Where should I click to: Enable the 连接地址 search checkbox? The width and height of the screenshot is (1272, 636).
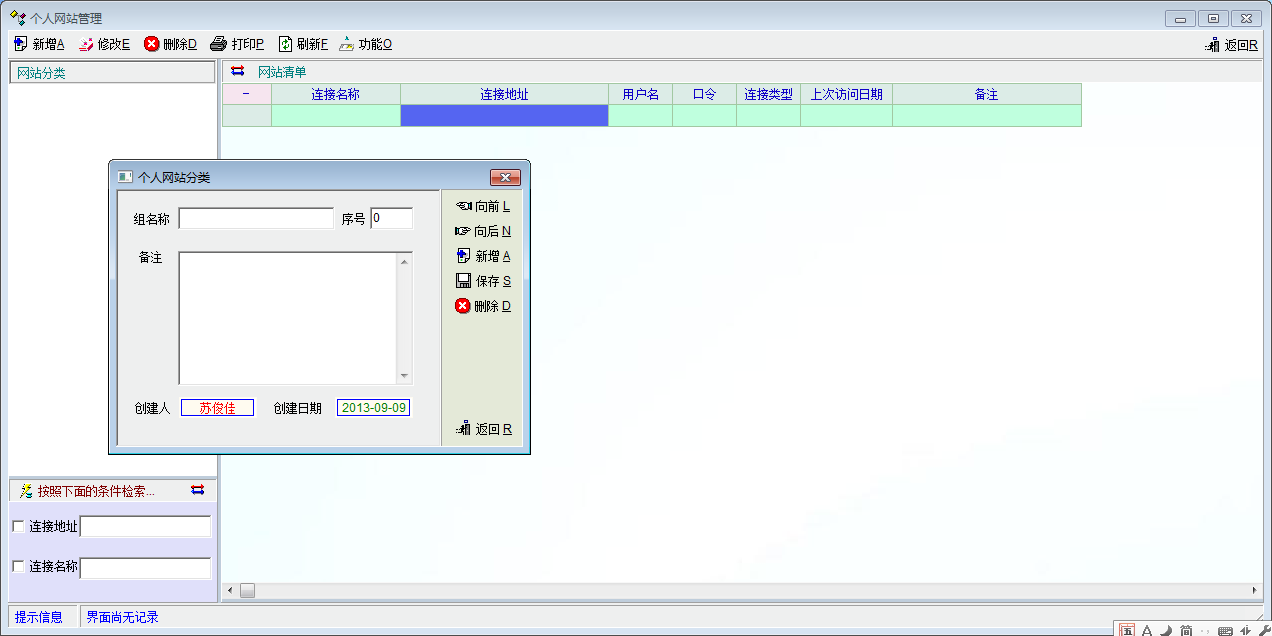[18, 527]
